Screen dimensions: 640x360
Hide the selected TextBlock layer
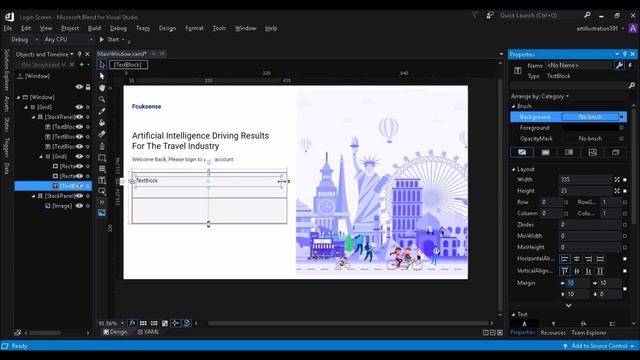[x=79, y=186]
